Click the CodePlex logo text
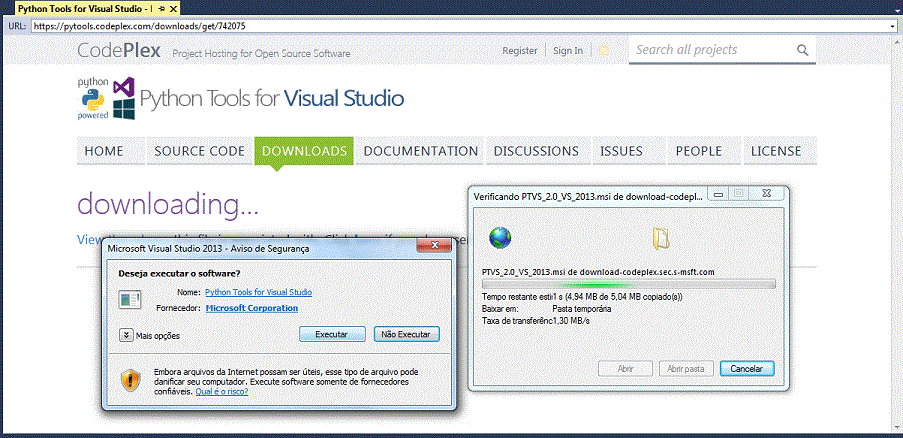This screenshot has width=903, height=438. click(x=119, y=50)
